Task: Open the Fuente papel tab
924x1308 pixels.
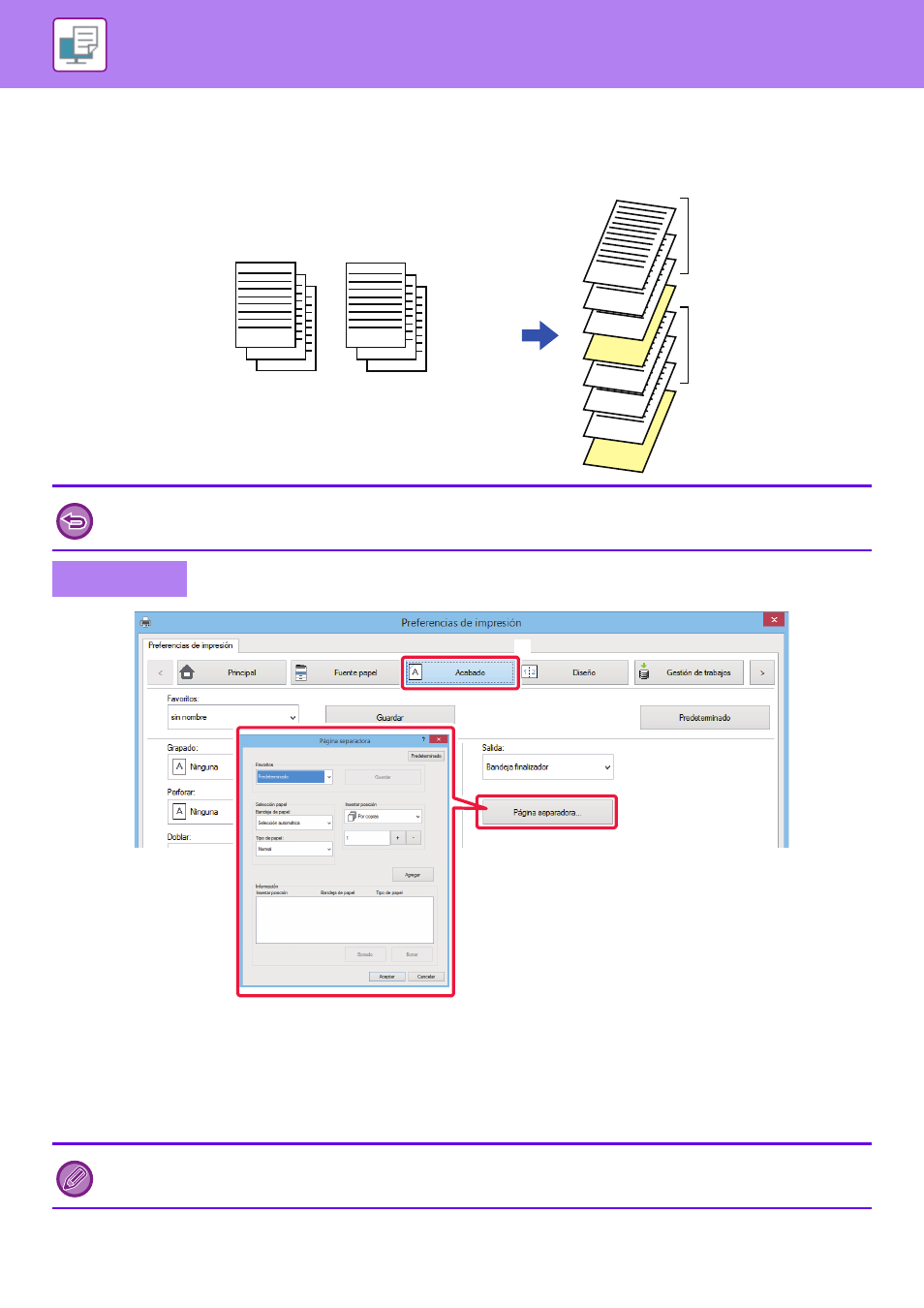Action: (x=346, y=672)
